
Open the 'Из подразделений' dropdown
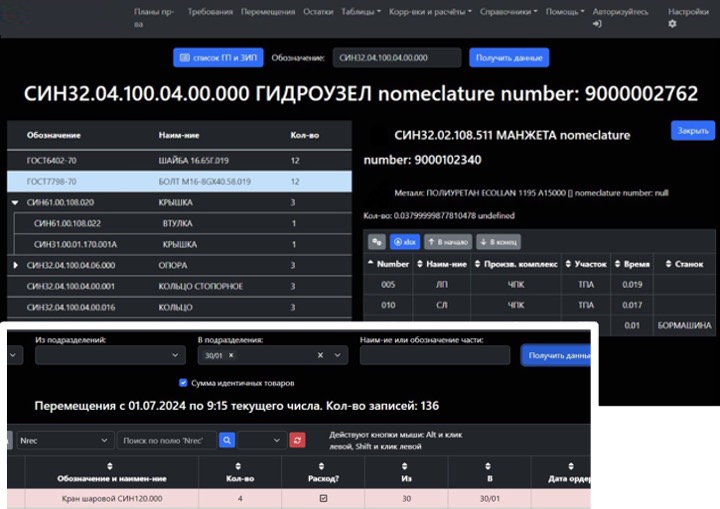tap(110, 356)
